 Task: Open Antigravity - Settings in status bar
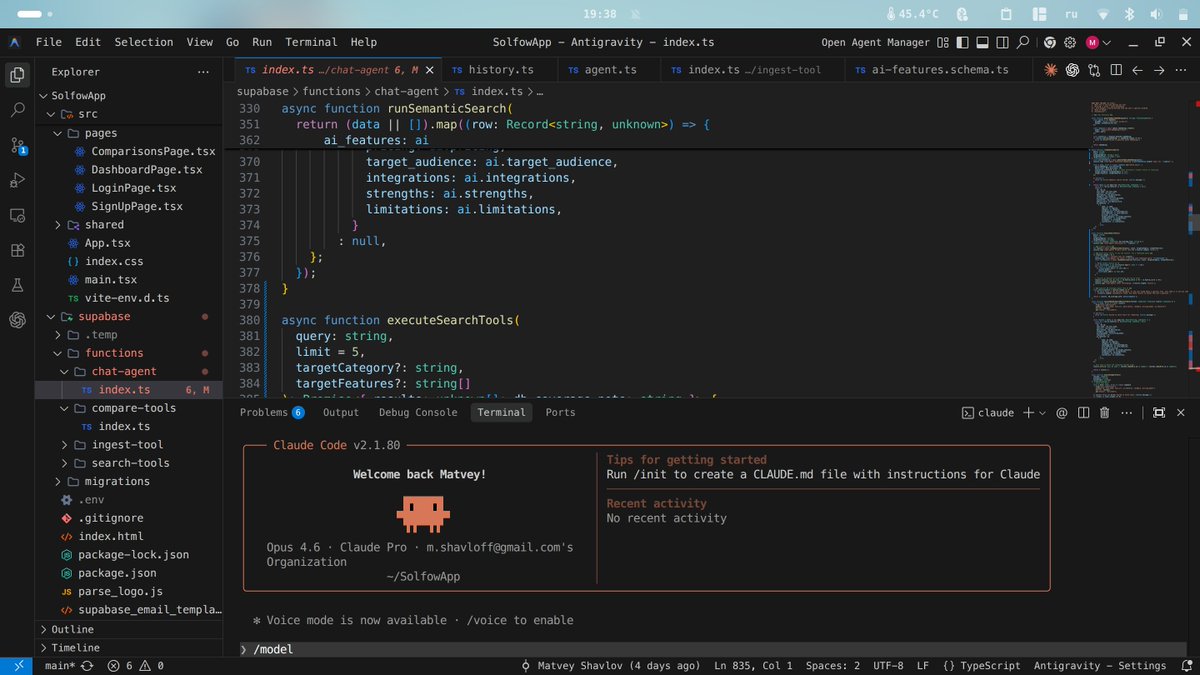point(1099,665)
